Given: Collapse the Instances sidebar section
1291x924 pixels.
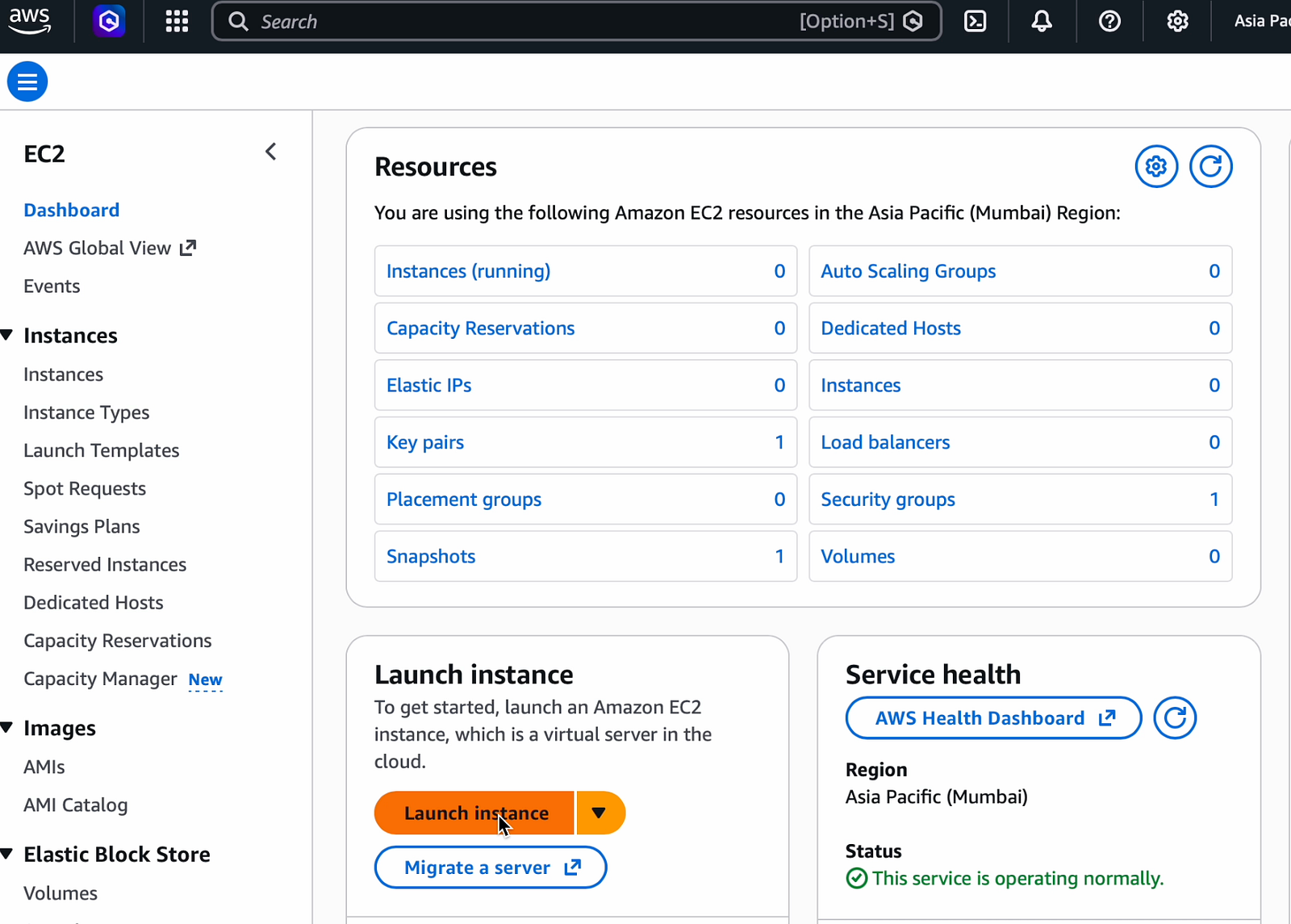Looking at the screenshot, I should 7,335.
